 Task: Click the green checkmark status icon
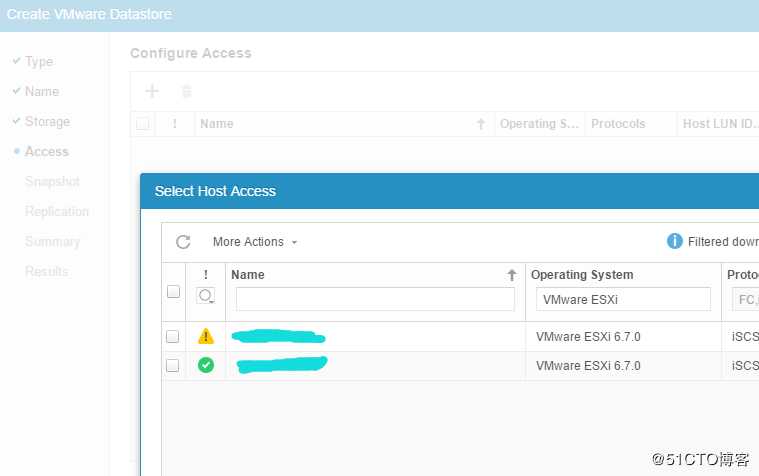(x=206, y=365)
